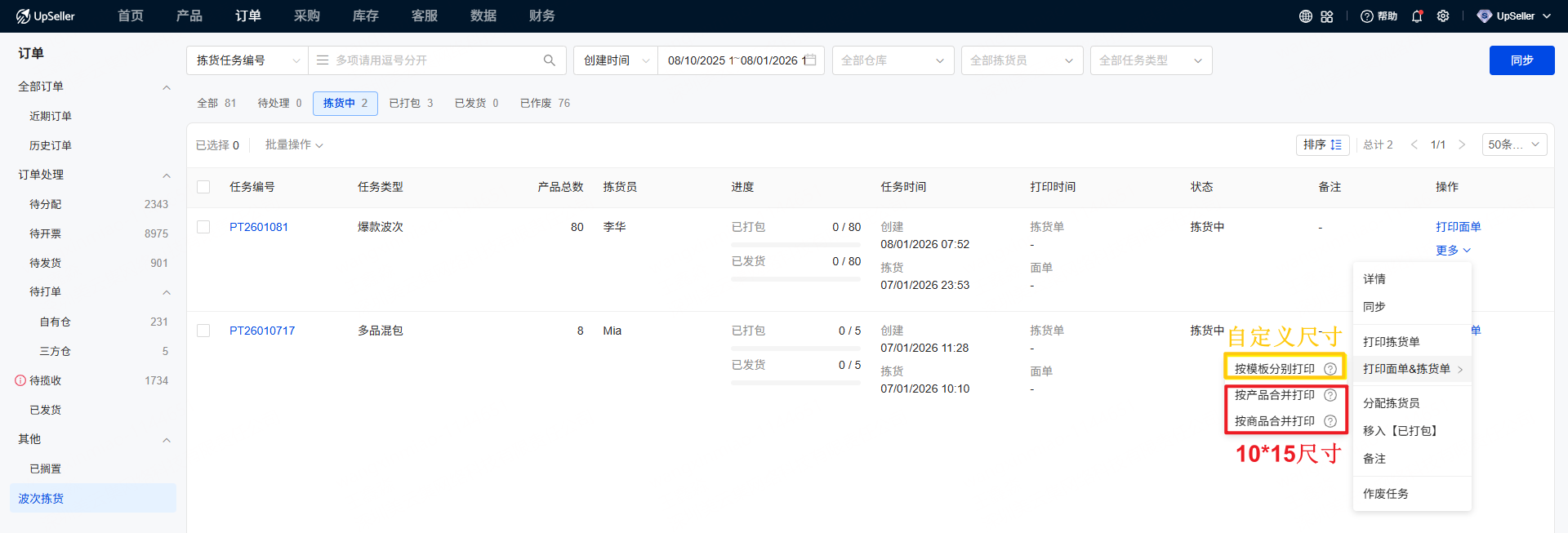This screenshot has width=1568, height=533.
Task: Check the select-all header checkbox
Action: click(203, 187)
